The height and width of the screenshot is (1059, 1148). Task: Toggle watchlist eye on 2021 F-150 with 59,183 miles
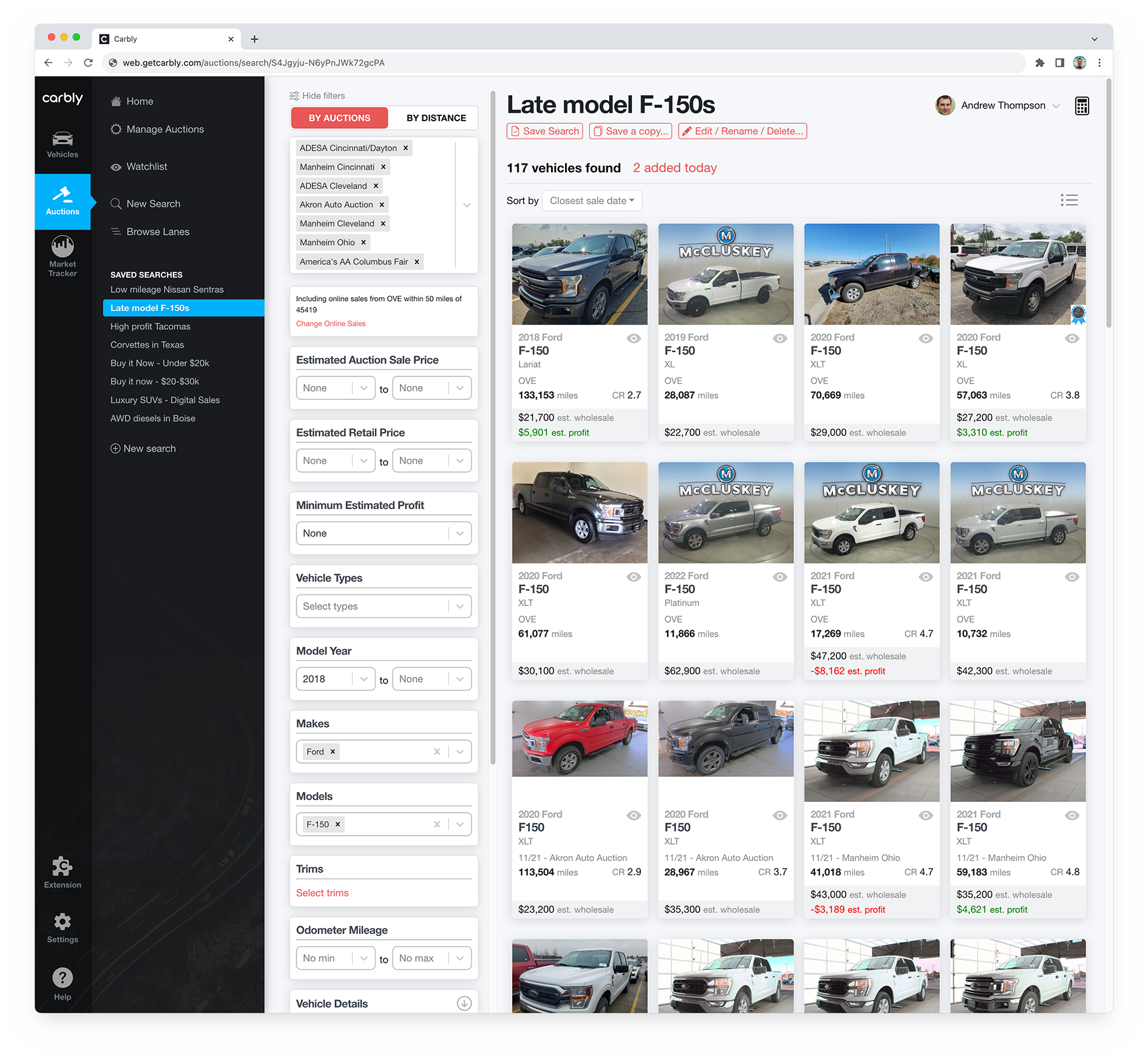click(x=1071, y=815)
